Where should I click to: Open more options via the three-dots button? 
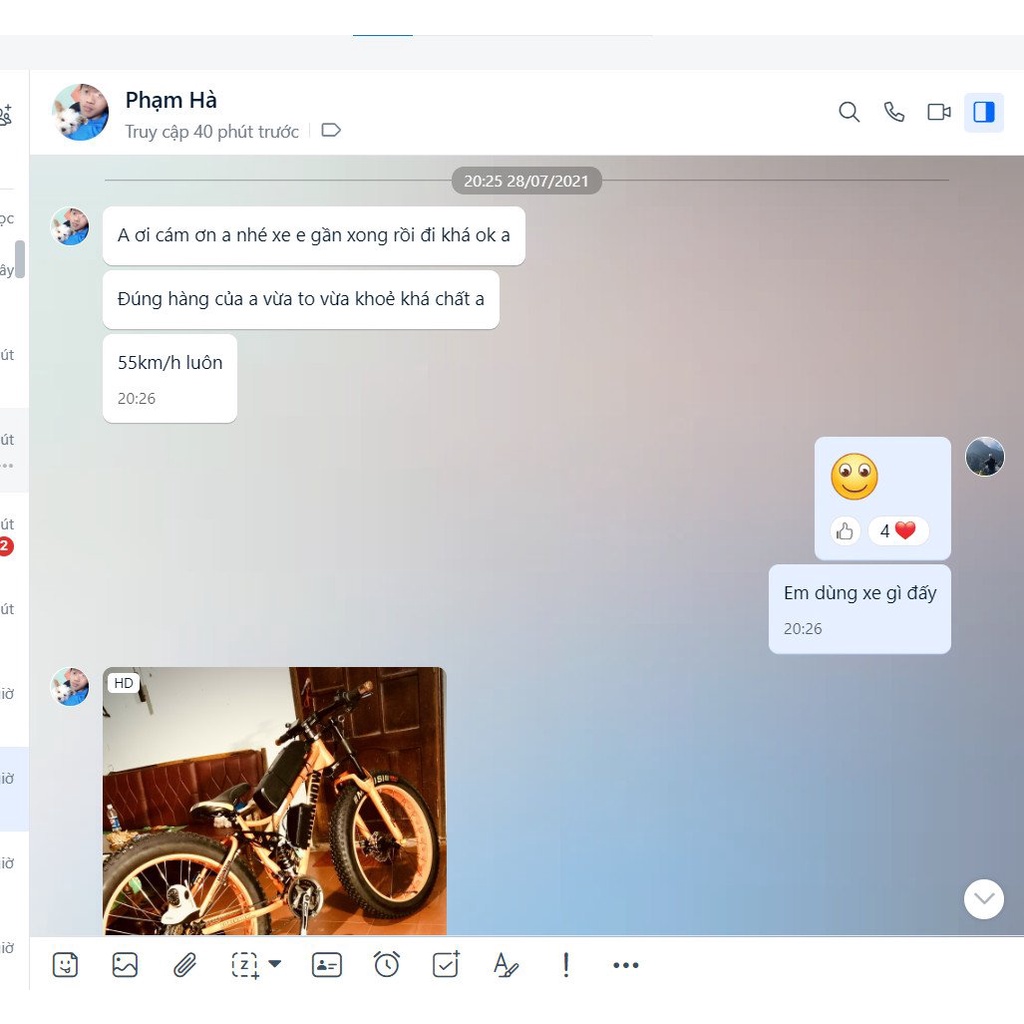626,965
